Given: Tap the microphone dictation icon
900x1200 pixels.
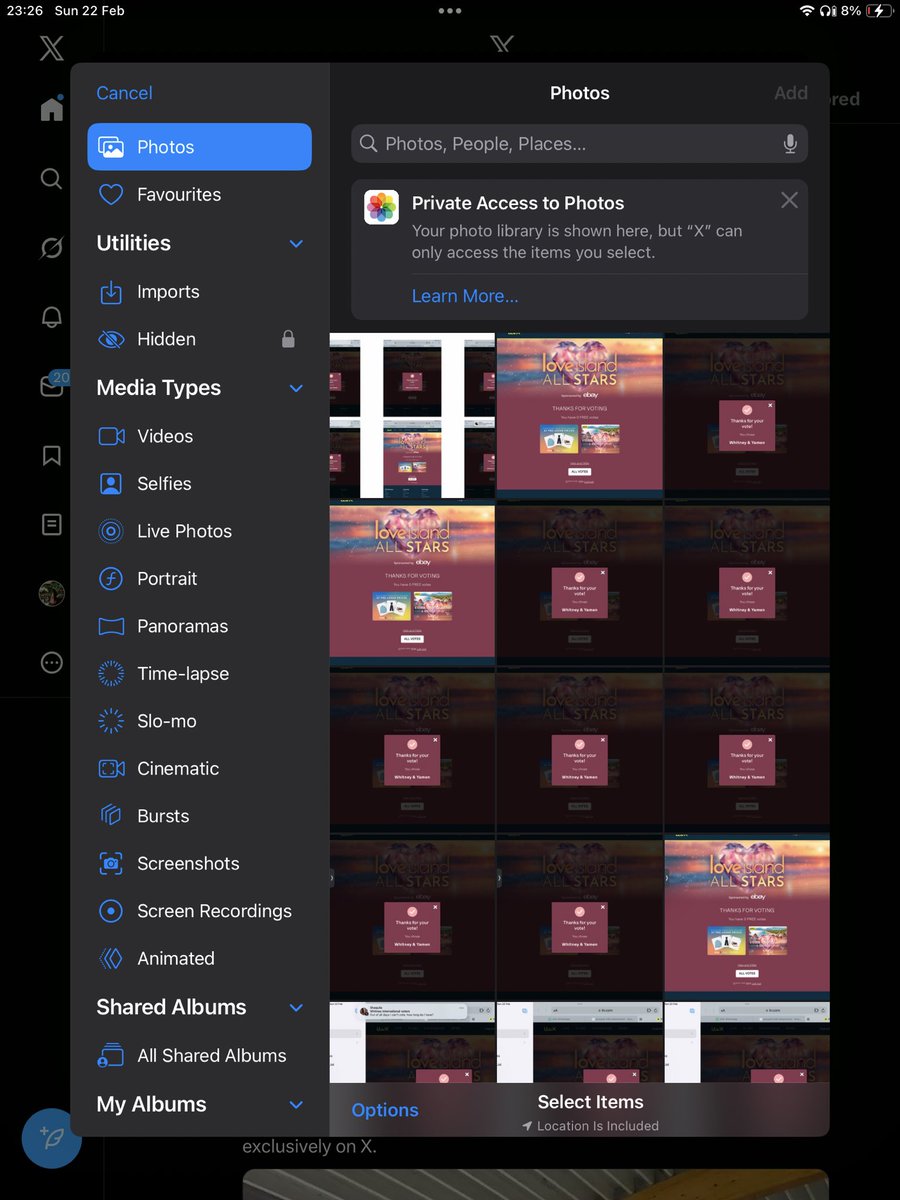Looking at the screenshot, I should [790, 144].
